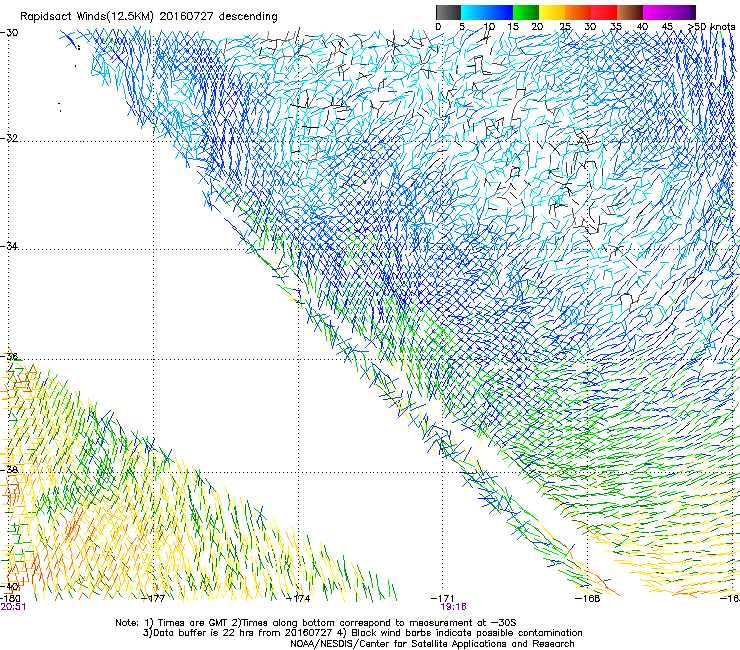The height and width of the screenshot is (650, 740).
Task: Click the '-177' longitude label
Action: (x=154, y=598)
